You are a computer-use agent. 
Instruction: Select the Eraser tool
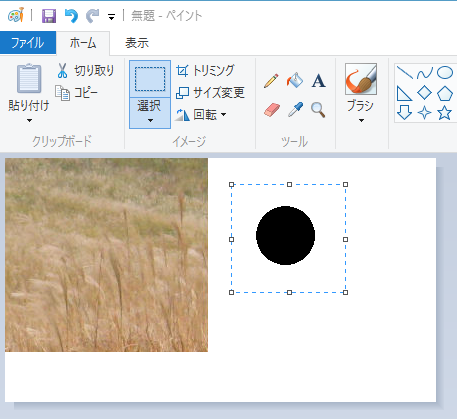tap(272, 110)
